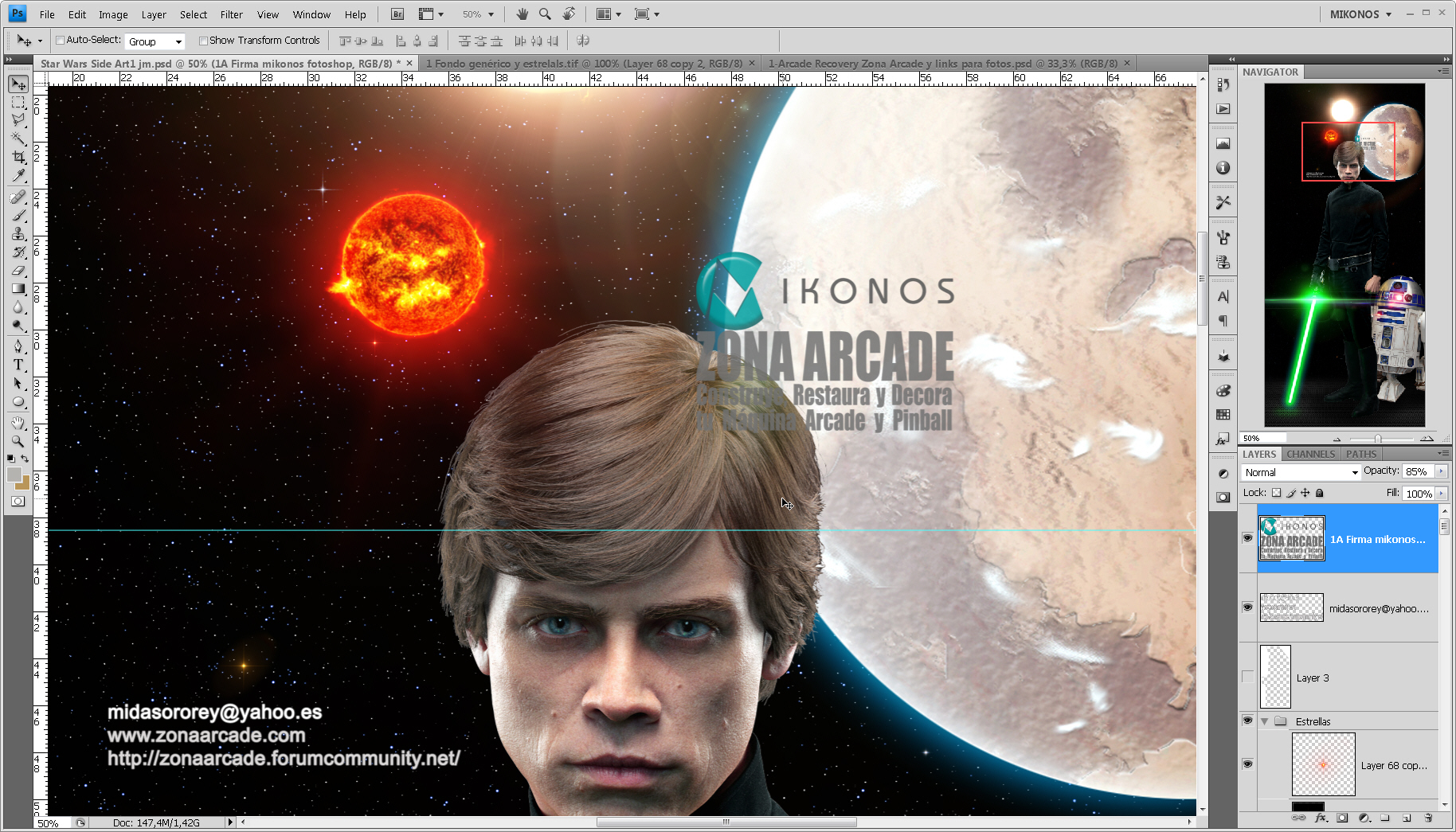
Task: Select the Horizontal Type tool
Action: pyautogui.click(x=18, y=365)
